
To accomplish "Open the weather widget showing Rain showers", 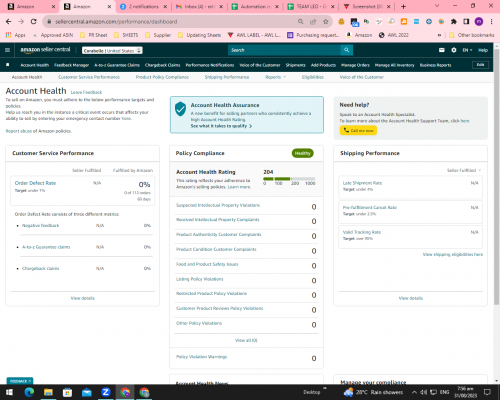I will point(373,392).
